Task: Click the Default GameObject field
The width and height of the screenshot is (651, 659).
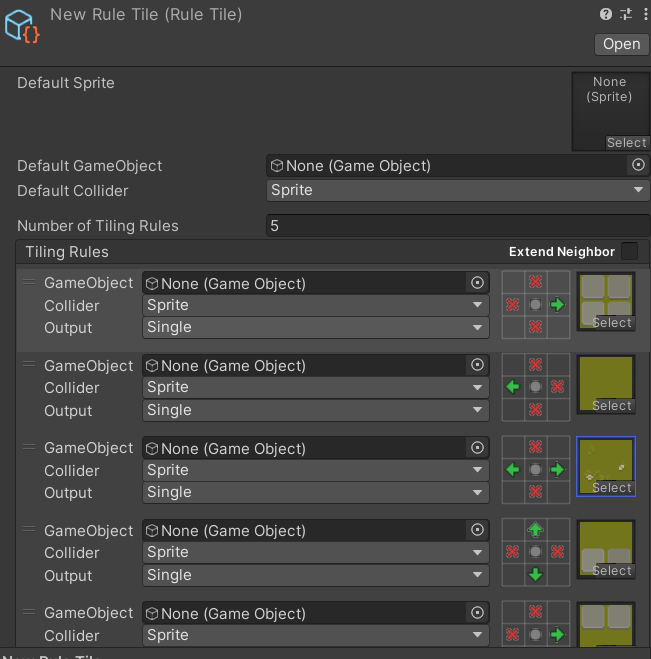Action: 458,166
